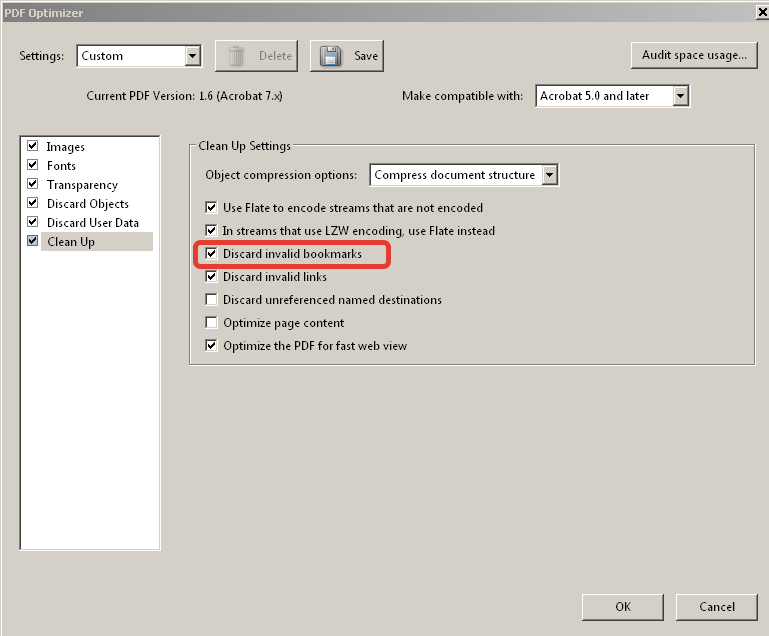
Task: Uncheck Discard invalid links
Action: click(x=211, y=277)
